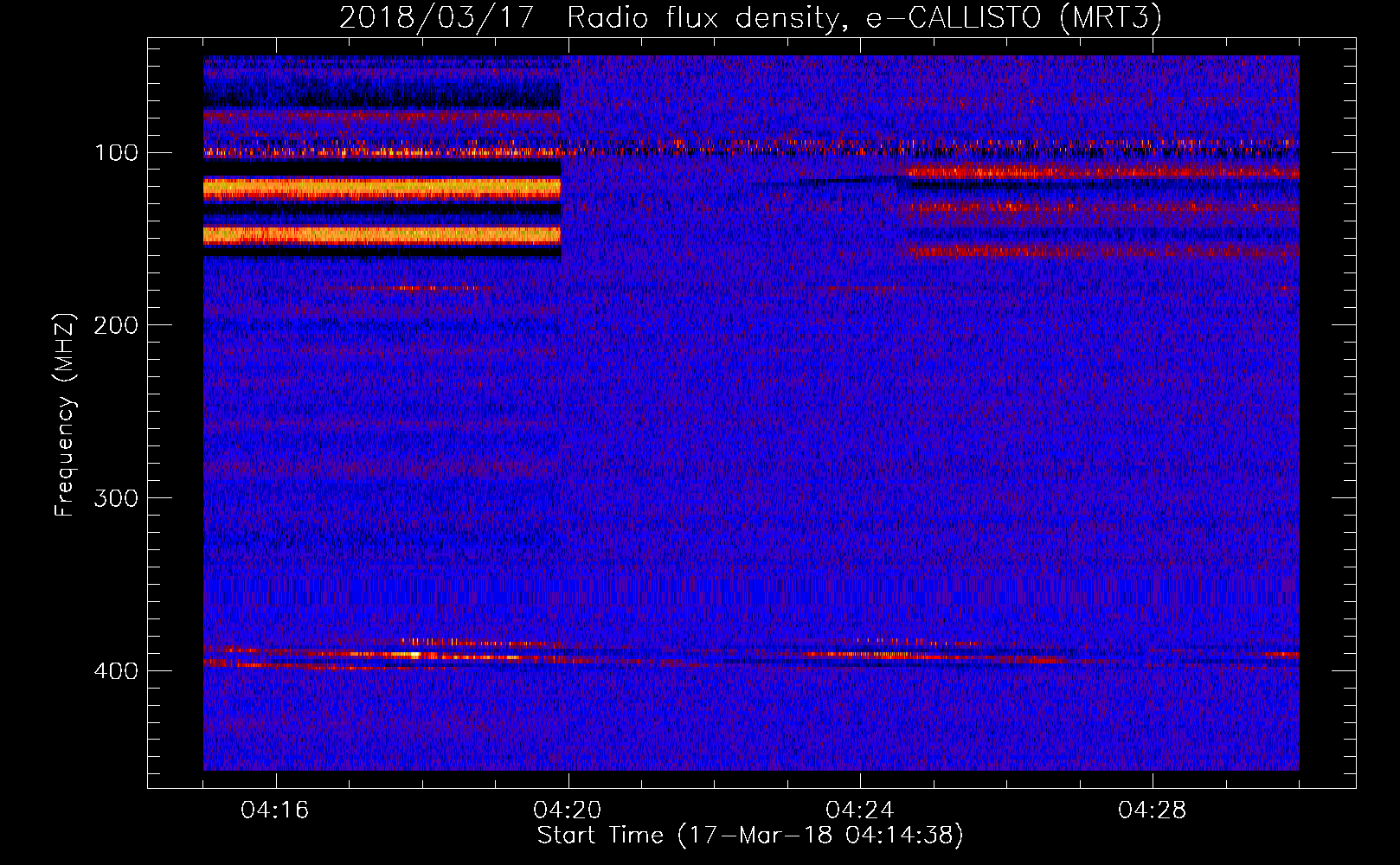Click the '04:28' time axis label
The image size is (1400, 865).
coord(1153,811)
